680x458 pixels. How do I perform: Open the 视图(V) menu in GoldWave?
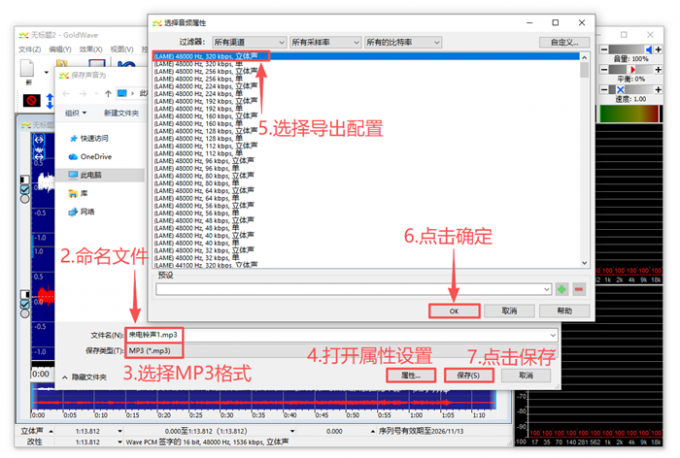pos(122,49)
